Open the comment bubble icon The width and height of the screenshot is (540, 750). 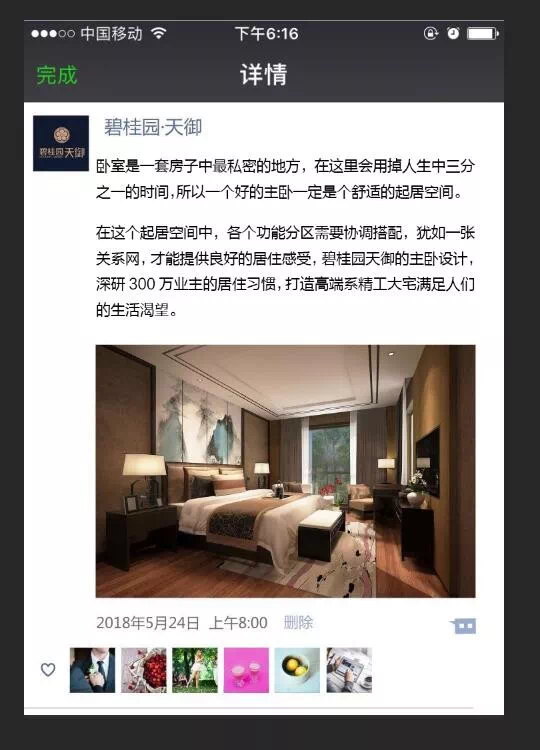pyautogui.click(x=463, y=626)
